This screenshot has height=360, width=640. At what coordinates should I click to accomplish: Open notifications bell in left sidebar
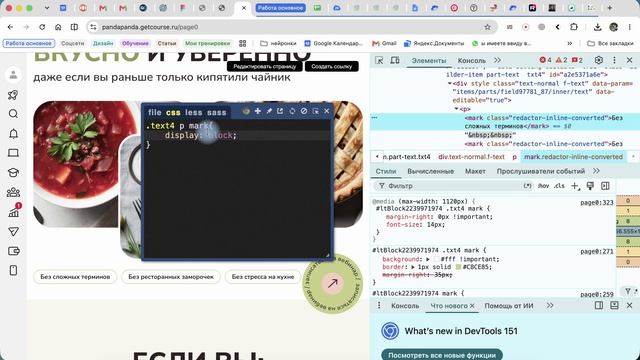click(13, 133)
